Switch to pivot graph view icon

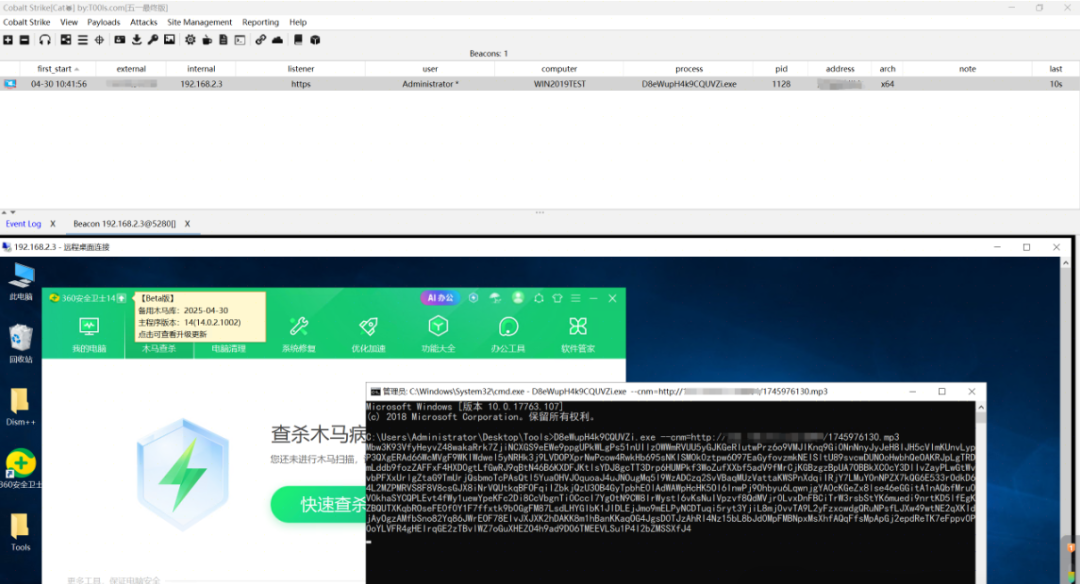pyautogui.click(x=65, y=40)
